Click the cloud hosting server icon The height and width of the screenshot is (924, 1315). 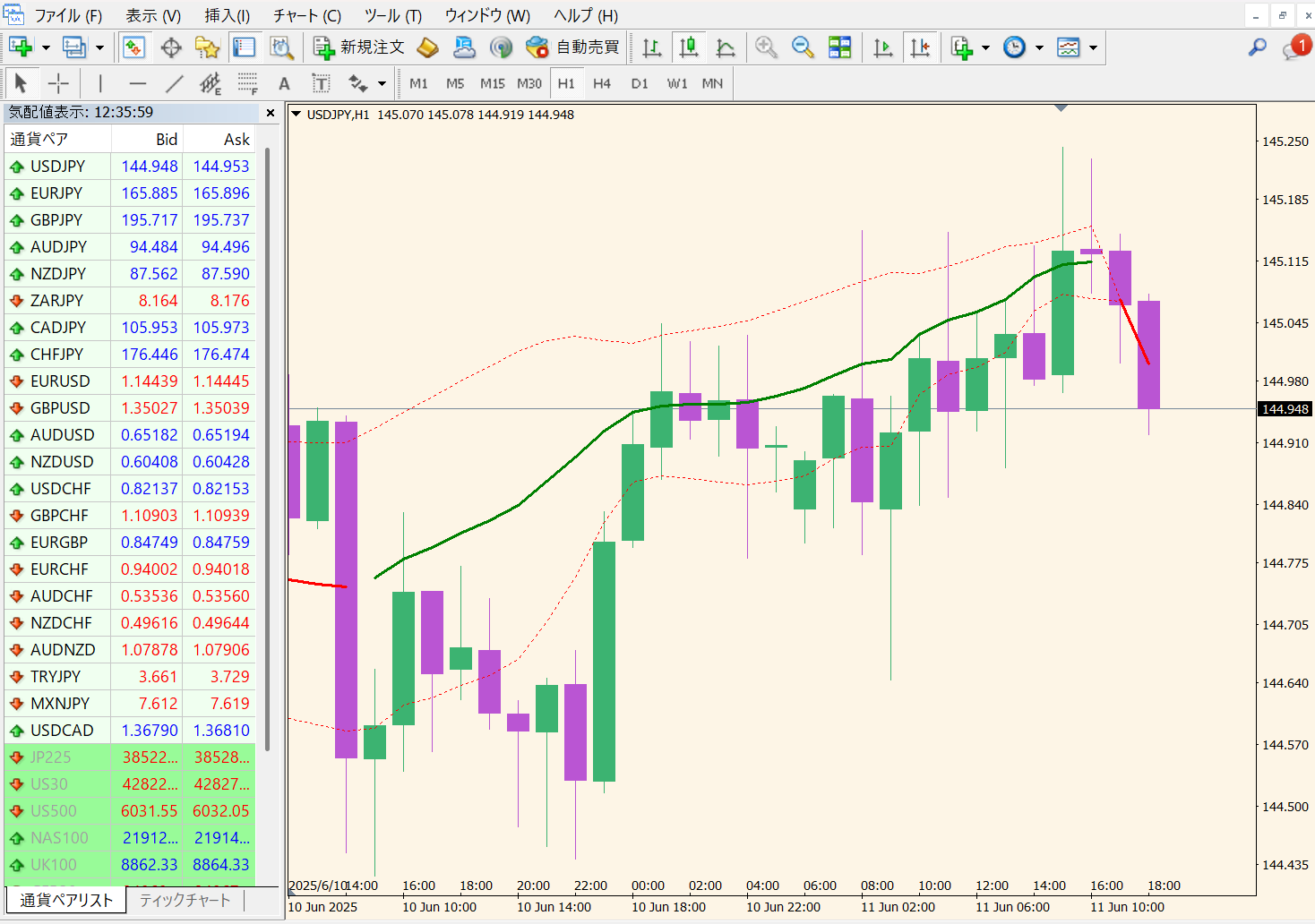[464, 47]
